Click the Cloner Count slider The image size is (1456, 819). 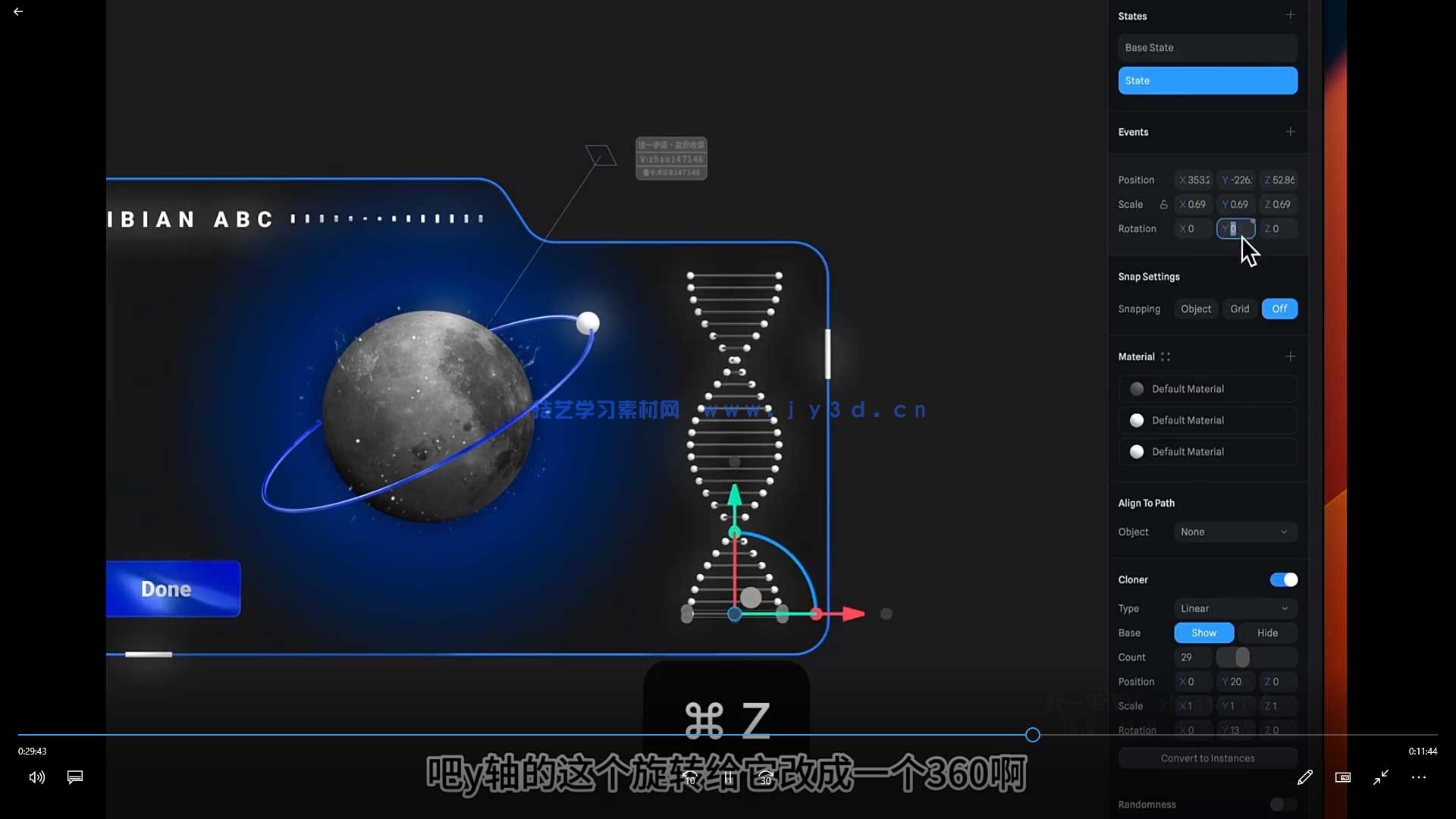[x=1242, y=657]
